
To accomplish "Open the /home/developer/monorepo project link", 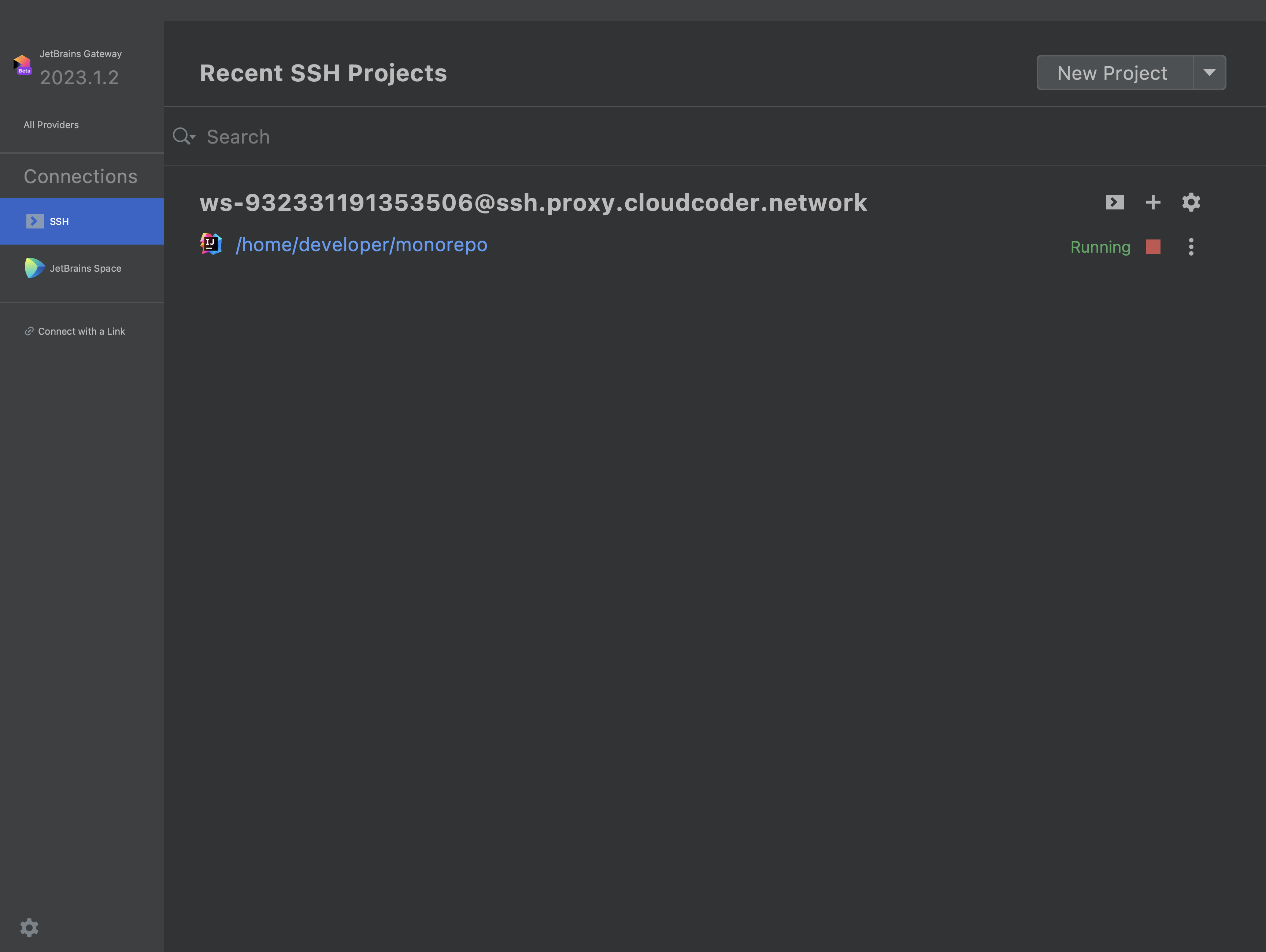I will [362, 244].
